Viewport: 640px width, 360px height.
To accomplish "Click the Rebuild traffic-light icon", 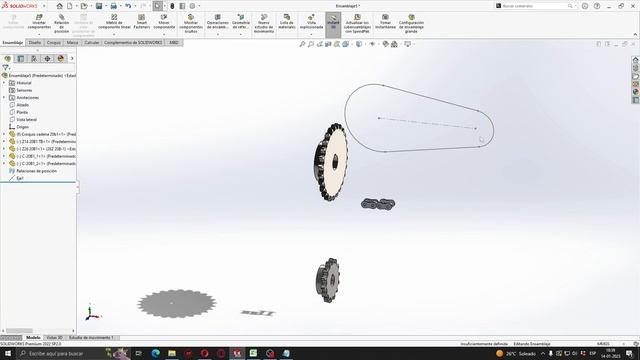I will (x=172, y=6).
